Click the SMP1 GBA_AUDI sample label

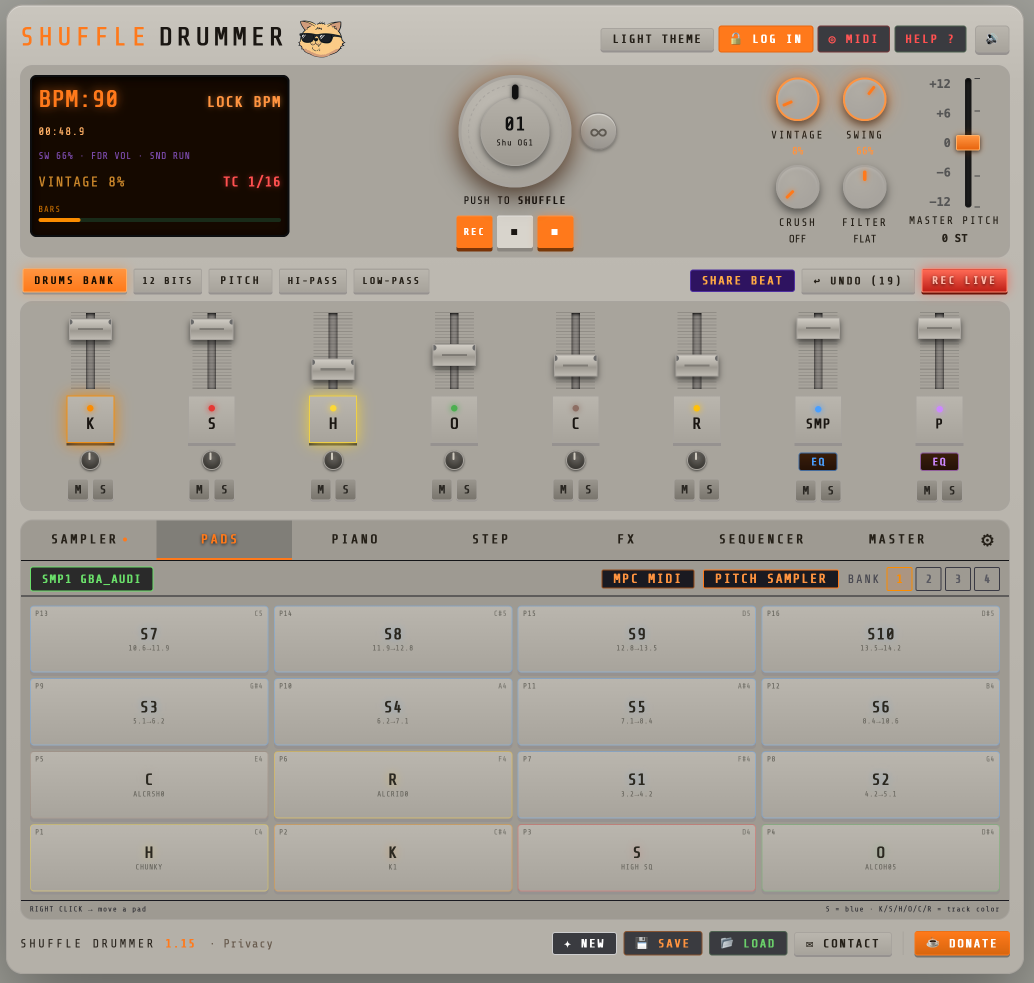point(91,579)
